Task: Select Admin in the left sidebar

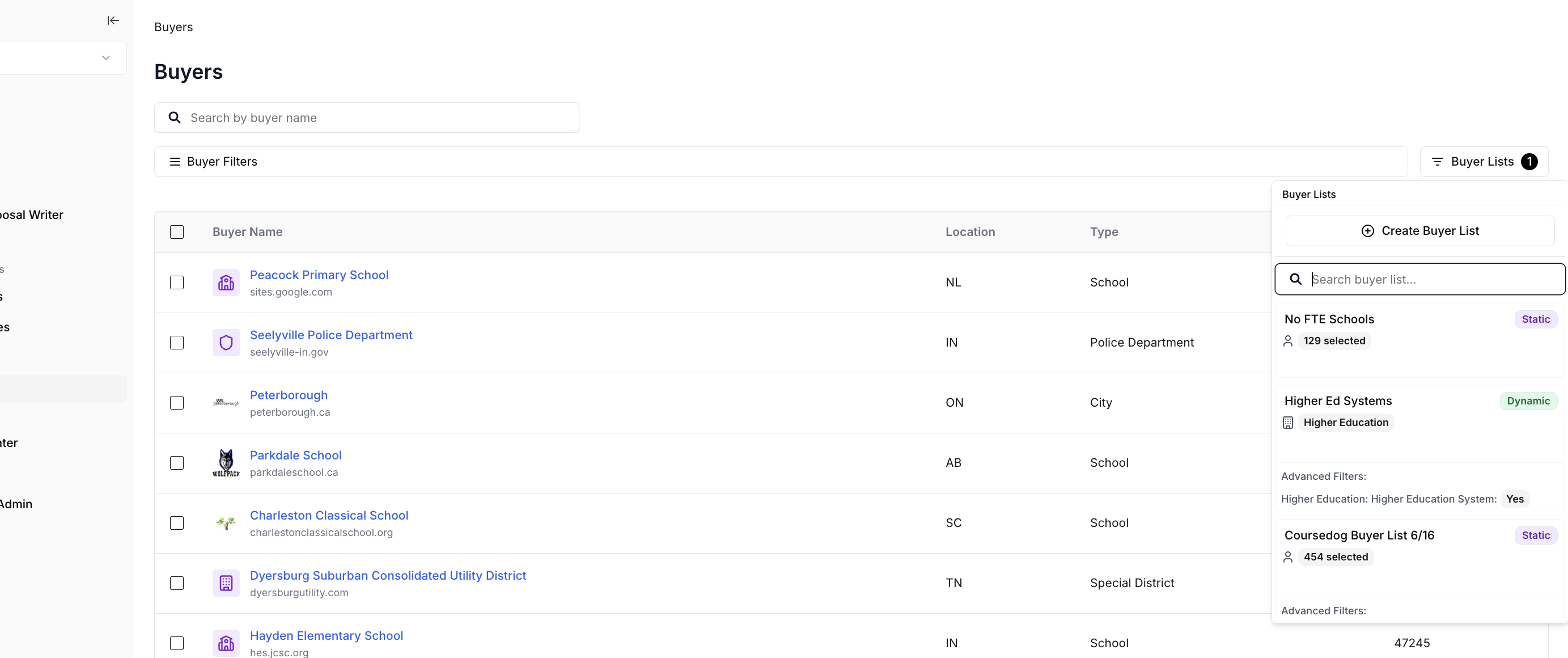Action: click(16, 504)
